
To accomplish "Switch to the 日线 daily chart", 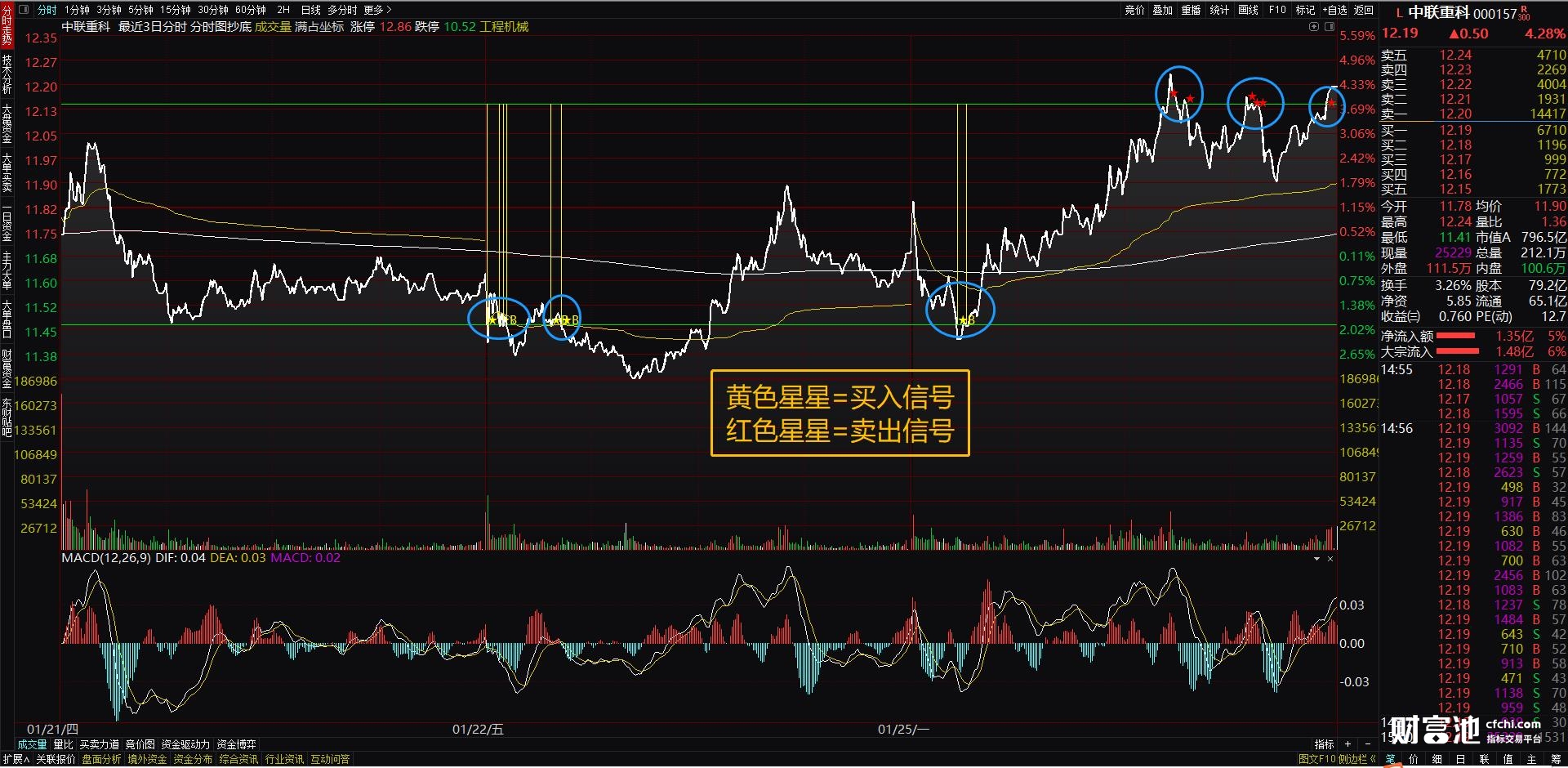I will [x=311, y=10].
